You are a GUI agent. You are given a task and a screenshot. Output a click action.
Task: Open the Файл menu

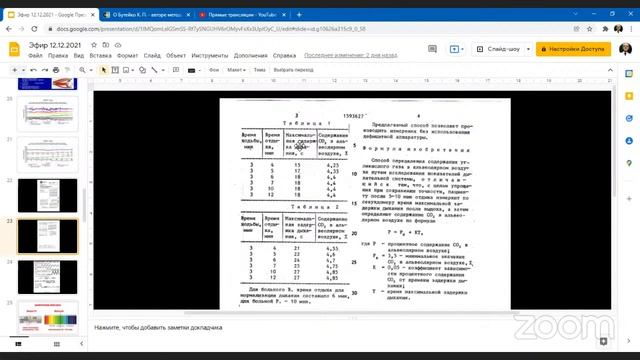coord(36,56)
